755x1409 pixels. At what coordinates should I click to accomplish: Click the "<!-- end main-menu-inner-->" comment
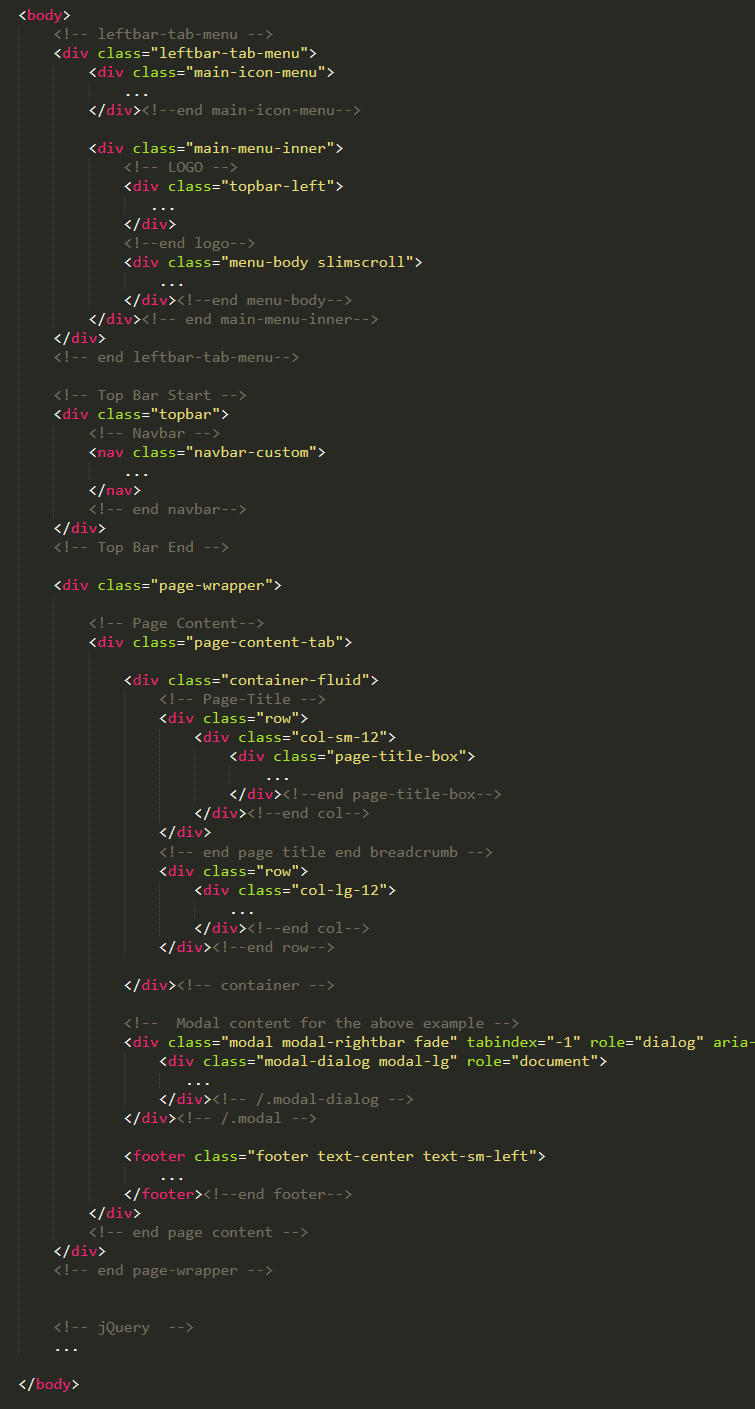click(x=260, y=319)
